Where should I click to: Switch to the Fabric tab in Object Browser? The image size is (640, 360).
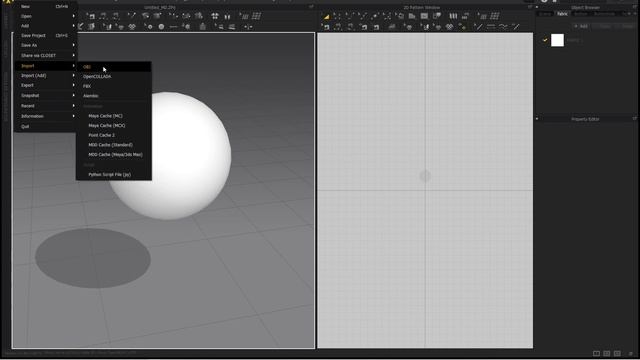tap(562, 14)
